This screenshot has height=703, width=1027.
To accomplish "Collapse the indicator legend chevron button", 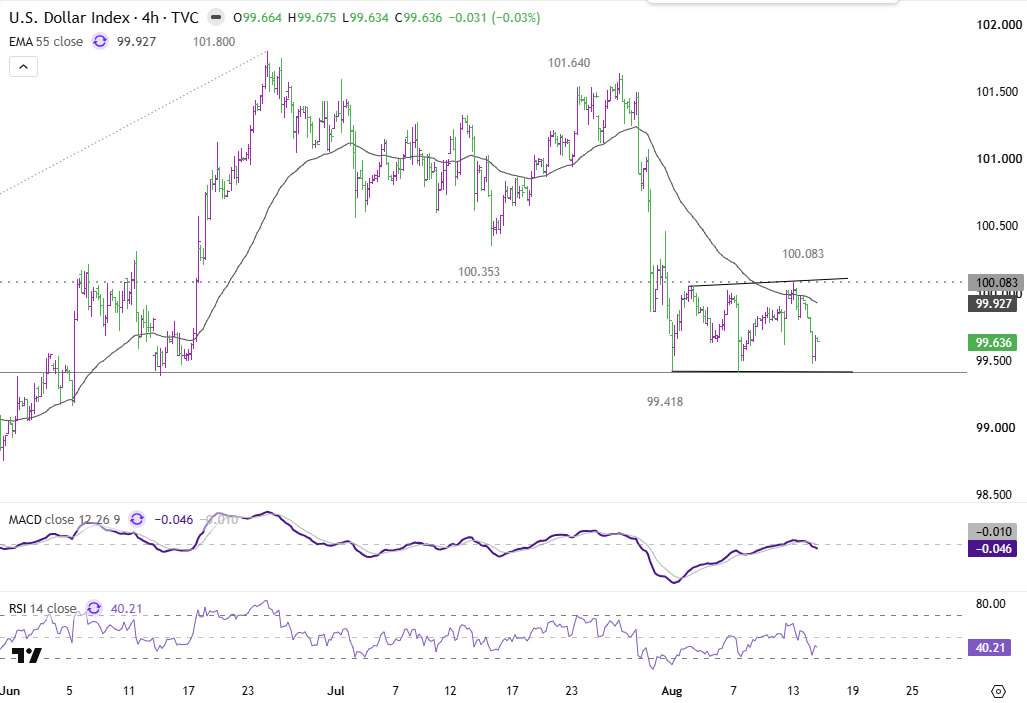I will tap(23, 67).
